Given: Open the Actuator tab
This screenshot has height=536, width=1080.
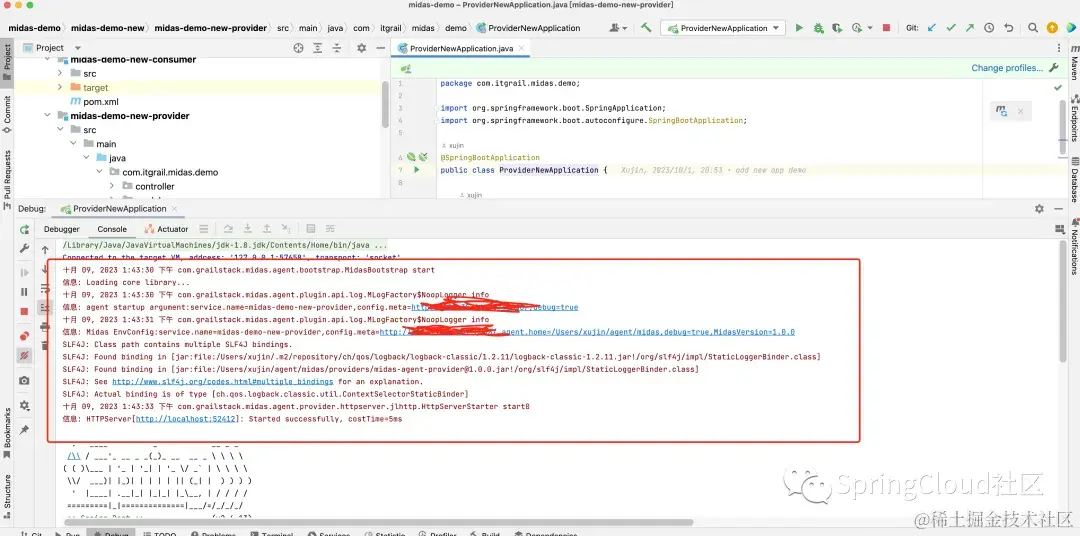Looking at the screenshot, I should 166,229.
